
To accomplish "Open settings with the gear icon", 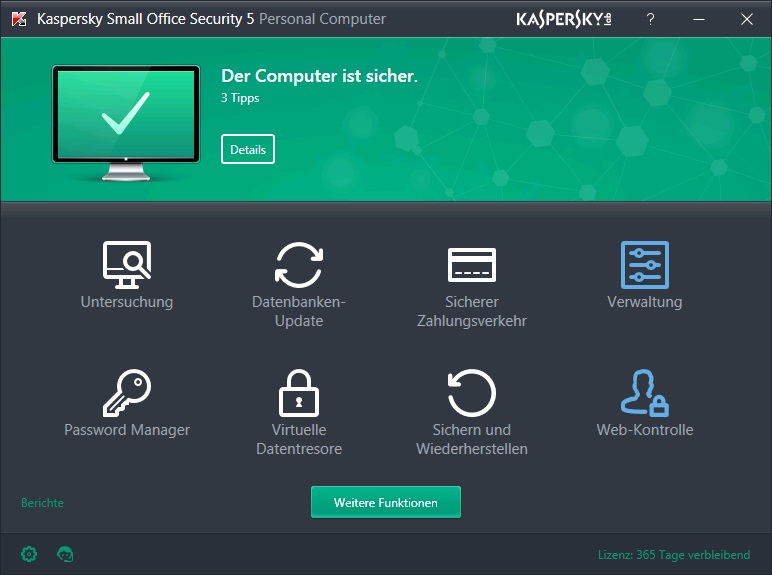I will (x=29, y=554).
